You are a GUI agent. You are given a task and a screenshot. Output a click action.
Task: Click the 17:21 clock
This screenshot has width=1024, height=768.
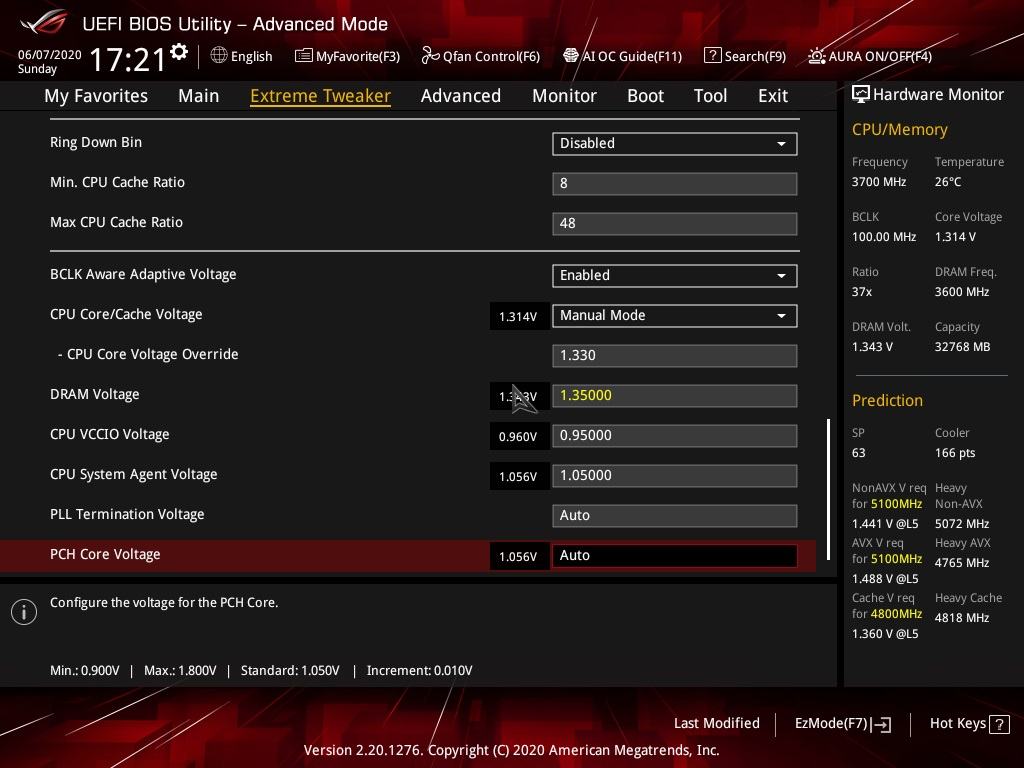(128, 59)
